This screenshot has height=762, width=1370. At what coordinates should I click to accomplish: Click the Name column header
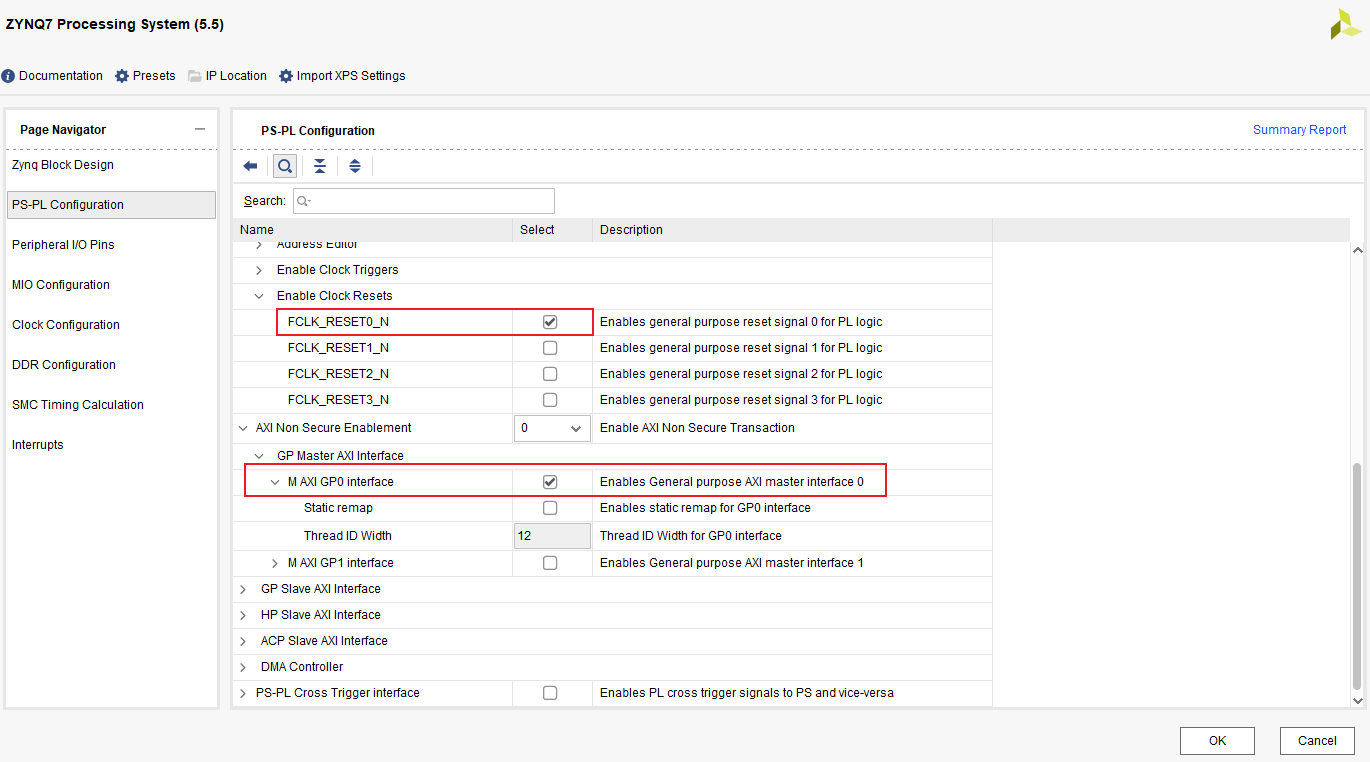point(372,230)
